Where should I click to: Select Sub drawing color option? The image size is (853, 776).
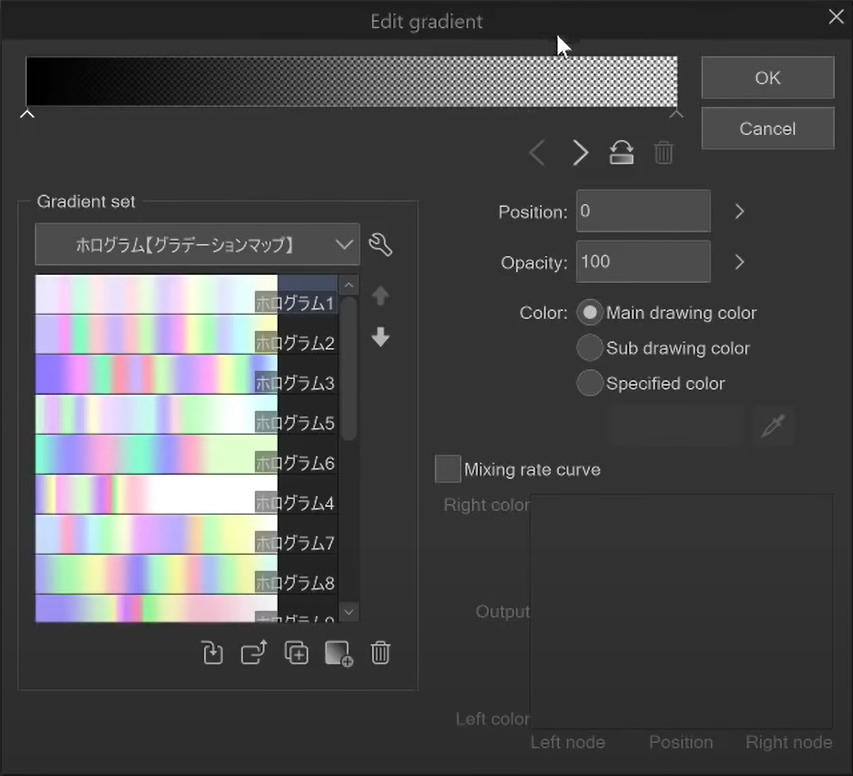[x=590, y=348]
